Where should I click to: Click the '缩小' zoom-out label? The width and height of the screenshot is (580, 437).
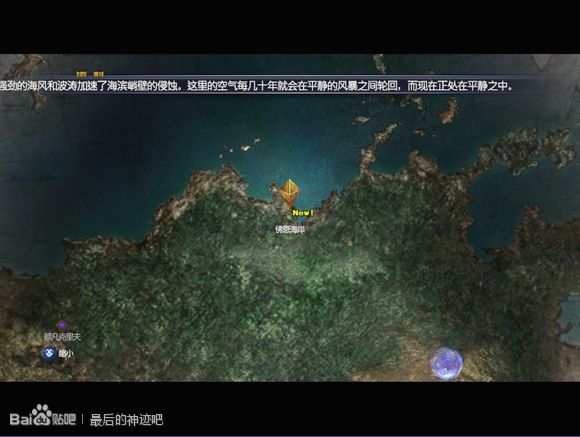pyautogui.click(x=66, y=353)
